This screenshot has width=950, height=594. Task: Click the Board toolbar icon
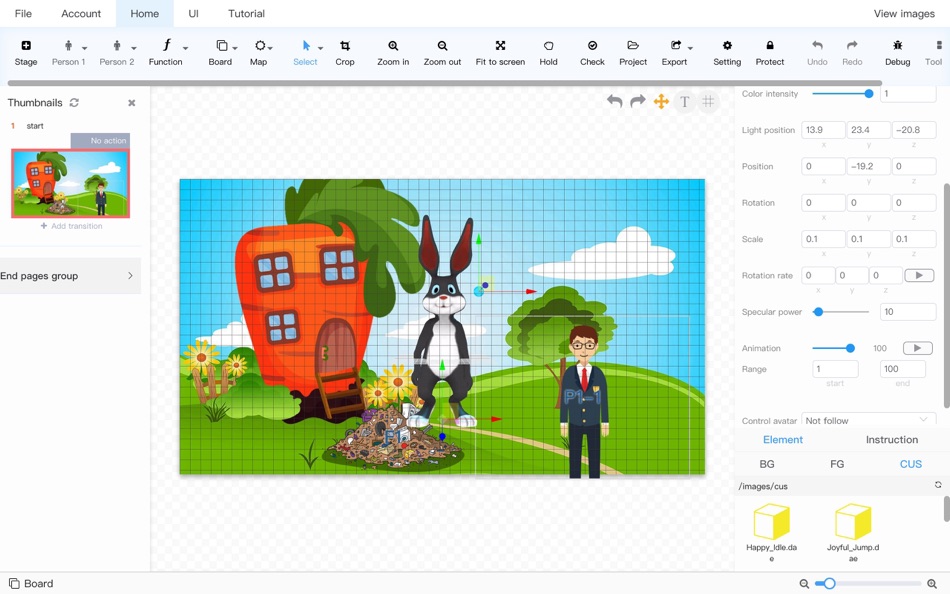coord(222,45)
